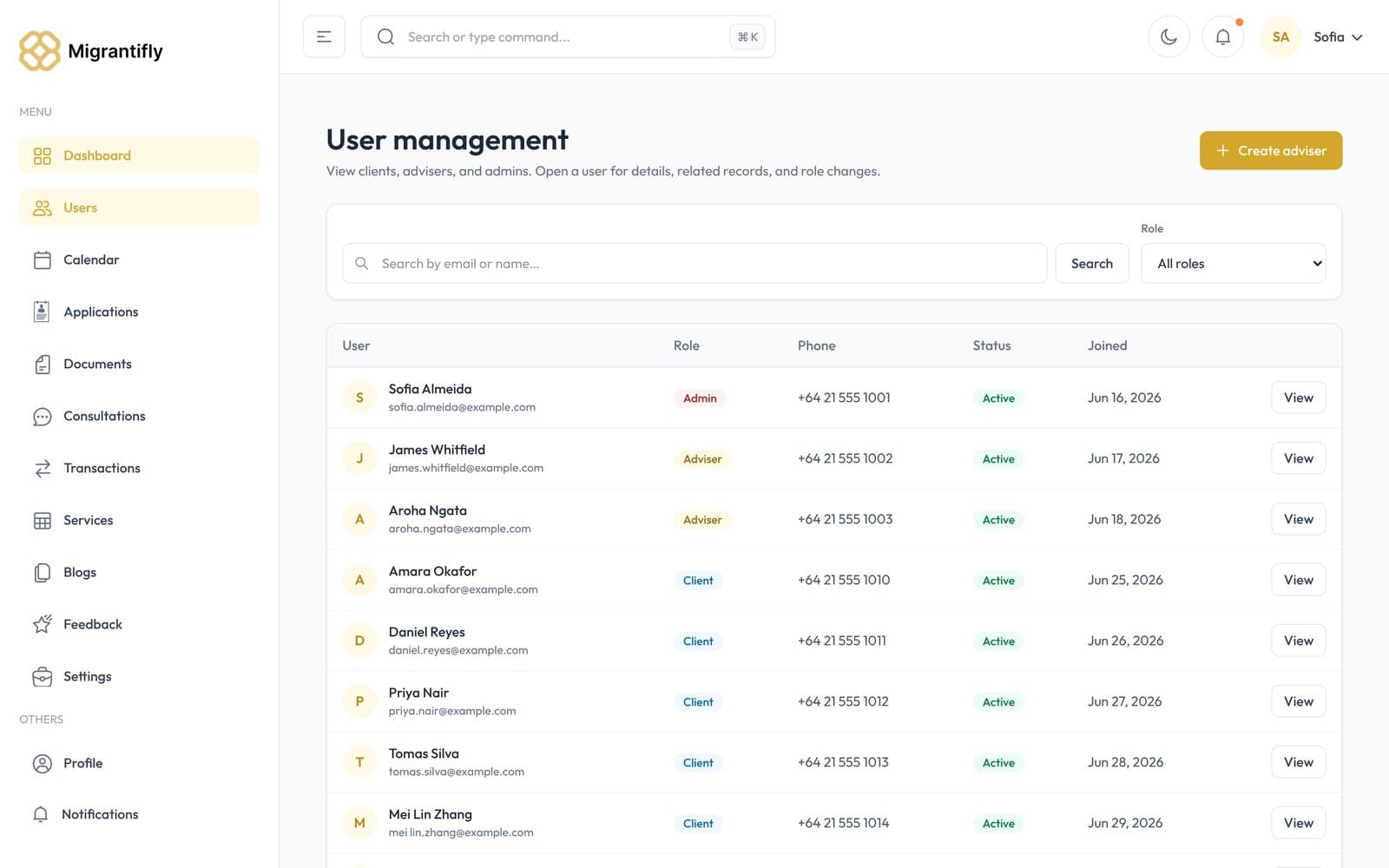Open the Blogs section
Screen dimensions: 1389x868
[139, 572]
